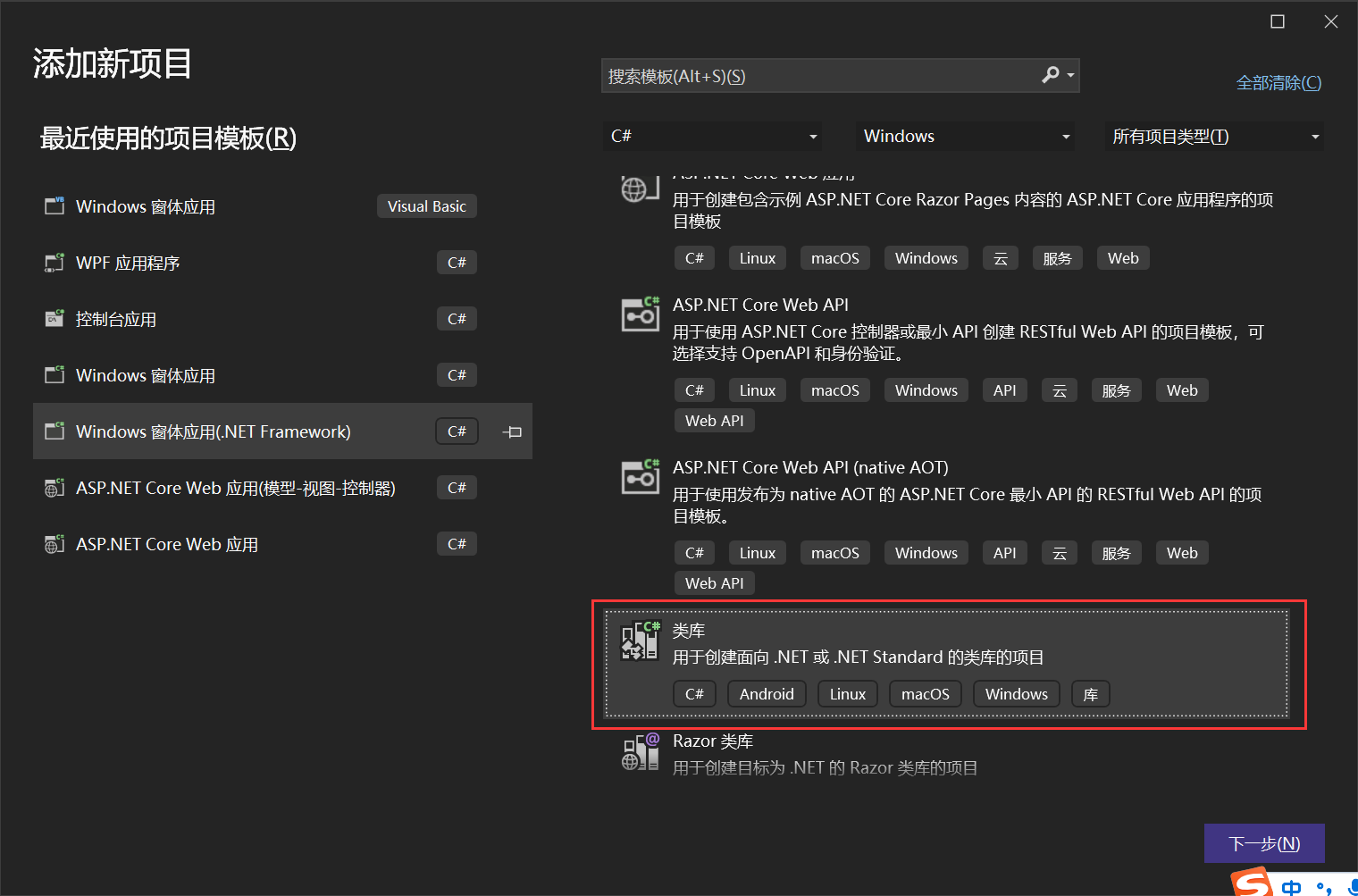Unpin the Windows 窗体应用(.NET Framework) template

tap(512, 431)
